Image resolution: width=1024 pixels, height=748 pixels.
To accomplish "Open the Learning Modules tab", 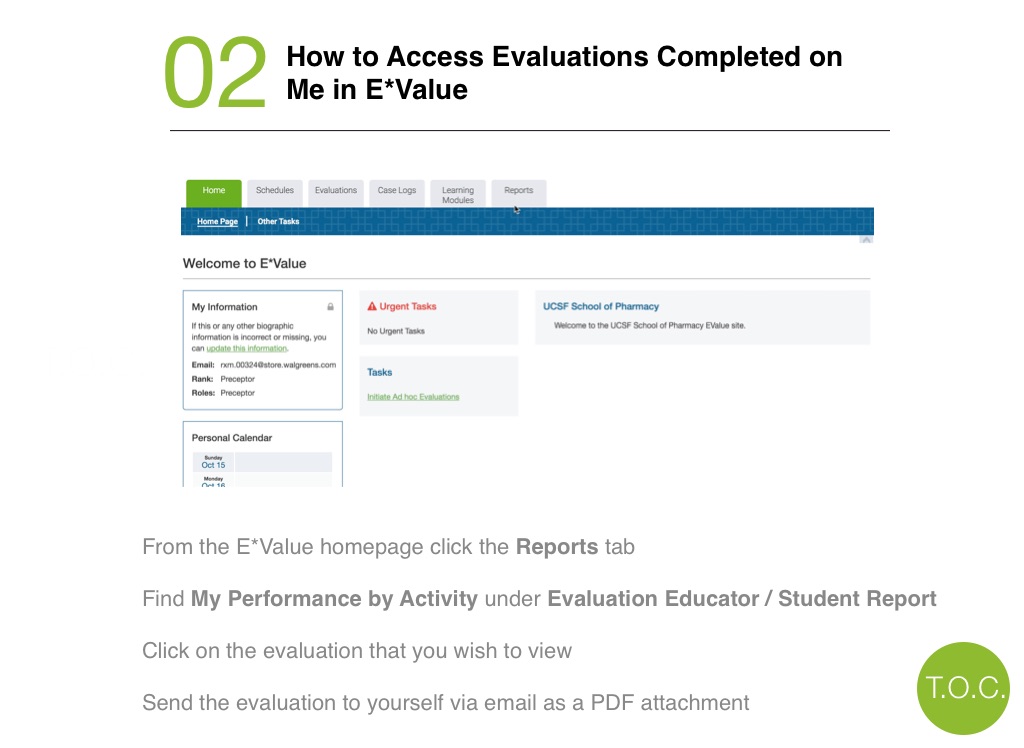I will [458, 194].
